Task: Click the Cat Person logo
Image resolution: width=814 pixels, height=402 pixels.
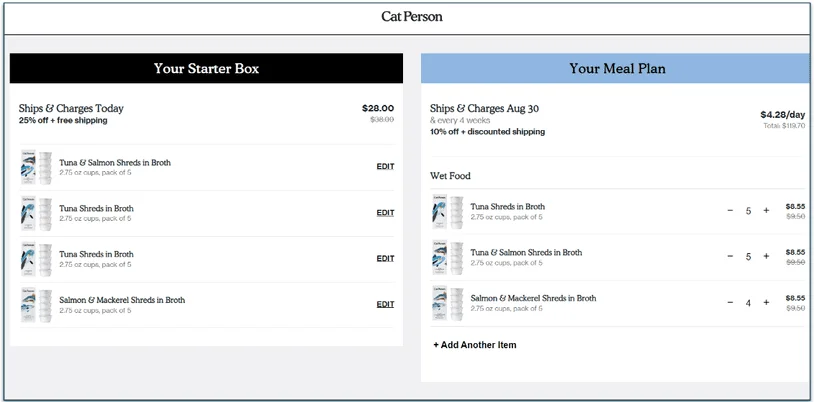Action: tap(412, 17)
